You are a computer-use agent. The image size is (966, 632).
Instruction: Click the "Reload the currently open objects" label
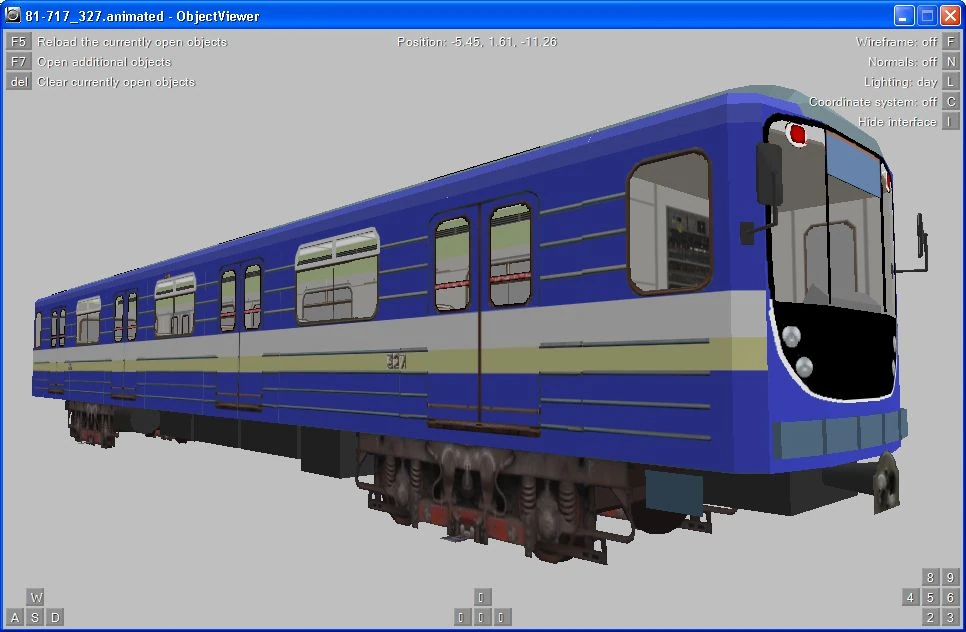(132, 42)
